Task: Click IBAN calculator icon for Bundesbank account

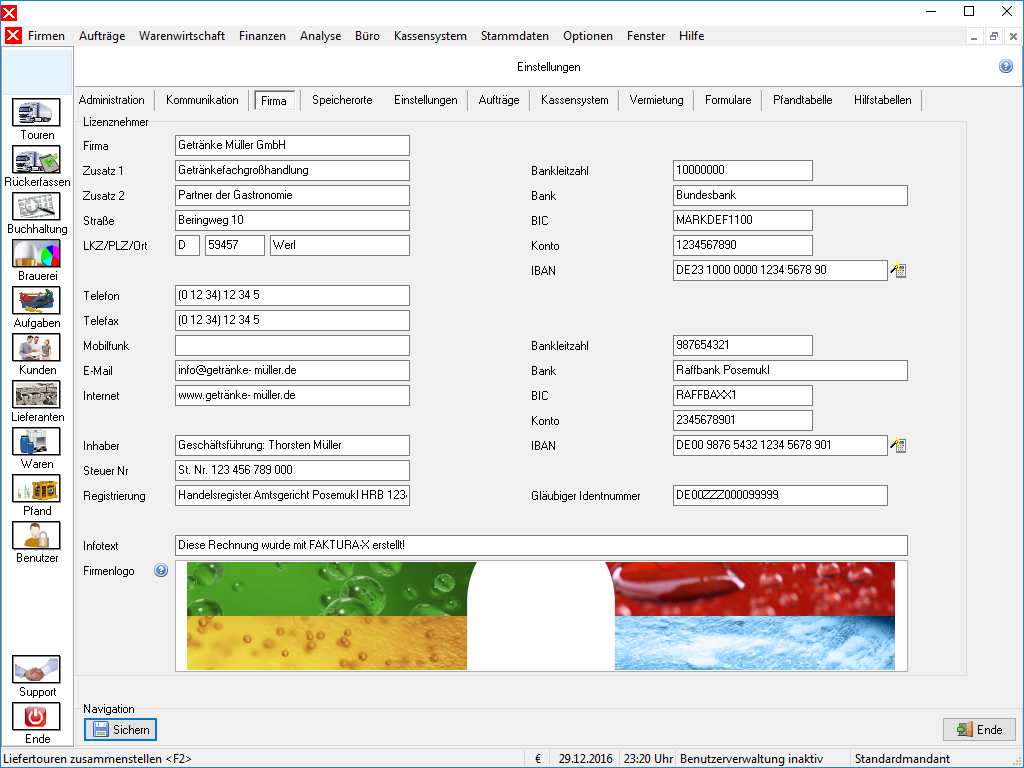Action: click(x=899, y=270)
